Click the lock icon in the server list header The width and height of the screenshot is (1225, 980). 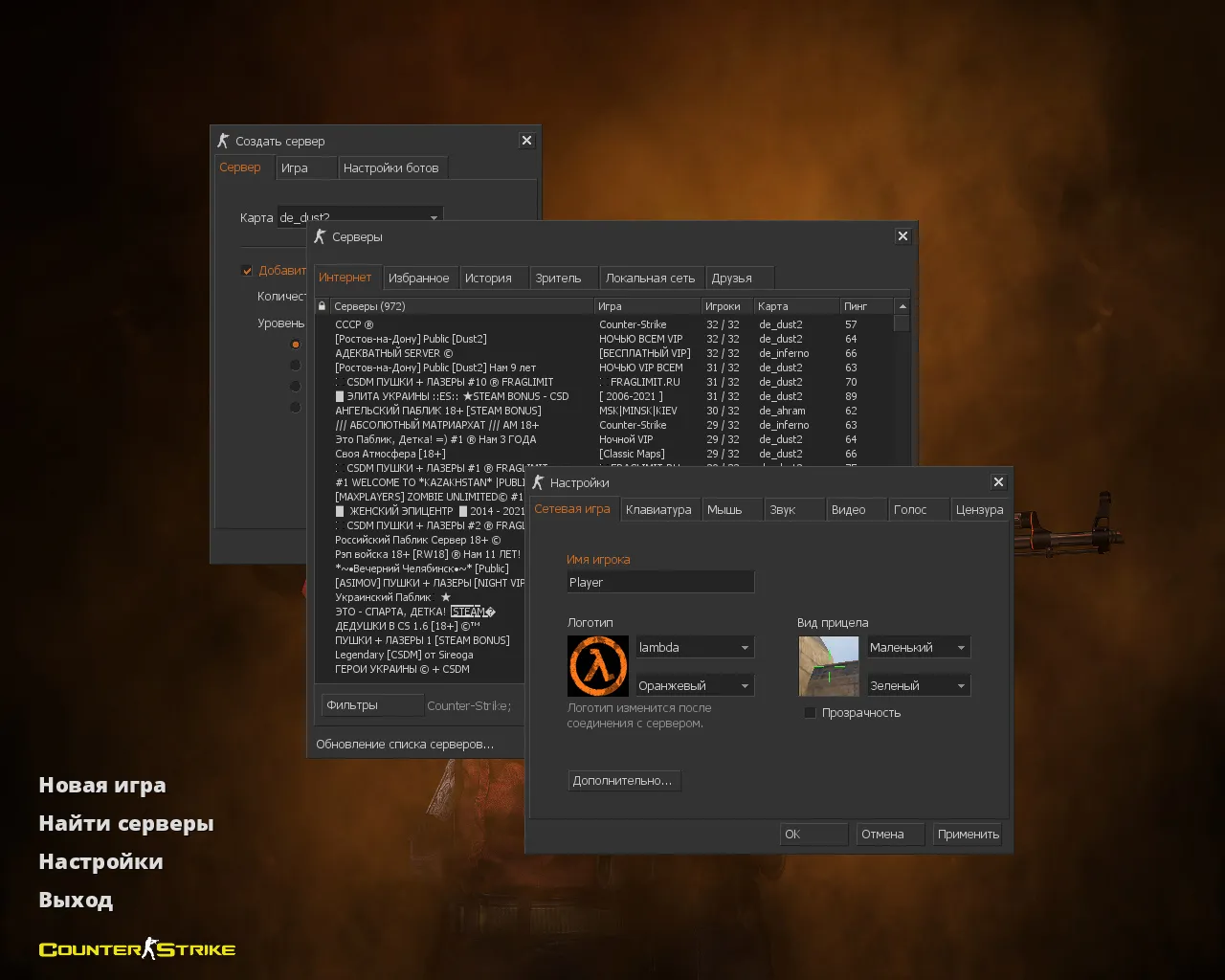[323, 305]
